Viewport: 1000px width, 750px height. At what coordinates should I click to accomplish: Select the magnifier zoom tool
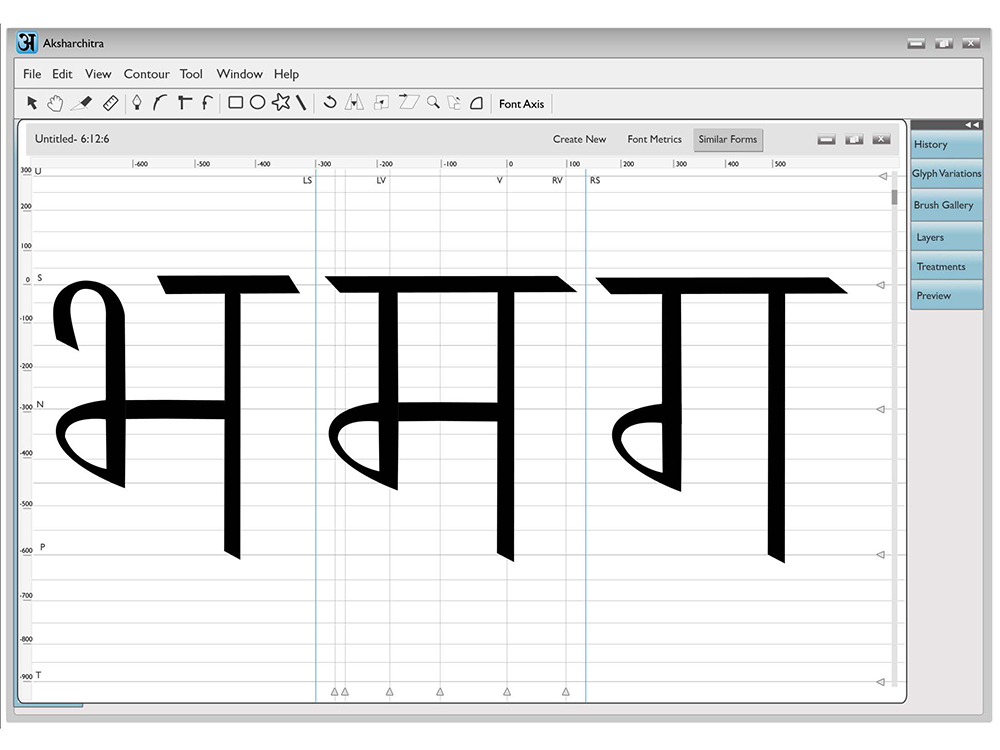tap(434, 102)
